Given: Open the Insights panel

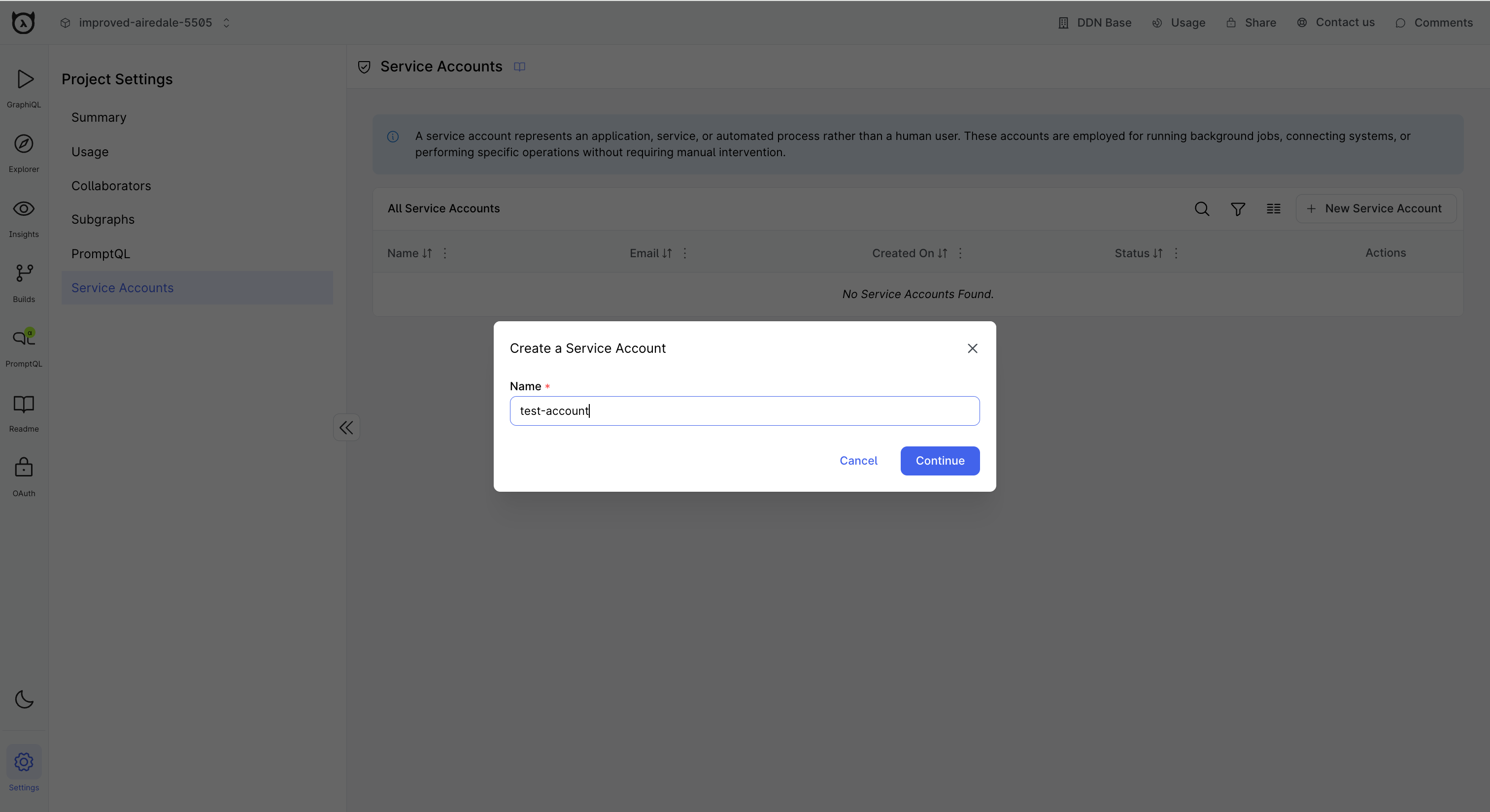Looking at the screenshot, I should click(x=24, y=216).
